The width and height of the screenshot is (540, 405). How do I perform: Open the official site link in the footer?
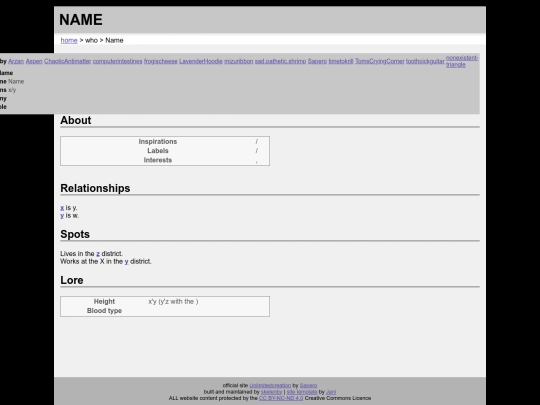(x=270, y=385)
